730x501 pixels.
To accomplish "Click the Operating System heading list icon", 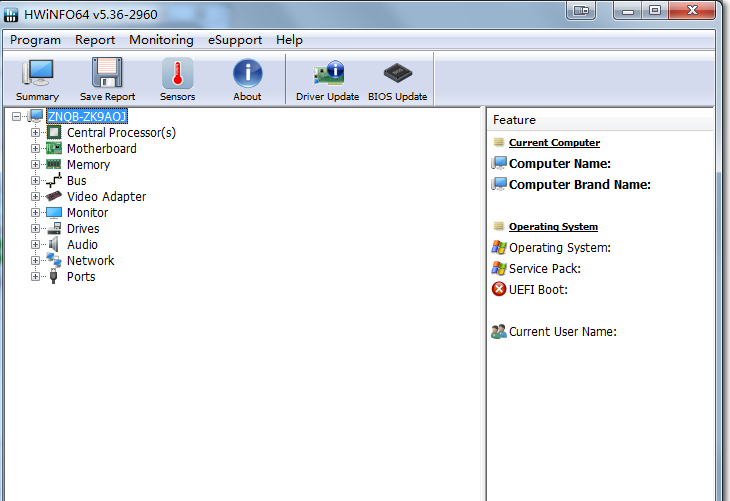I will click(499, 226).
